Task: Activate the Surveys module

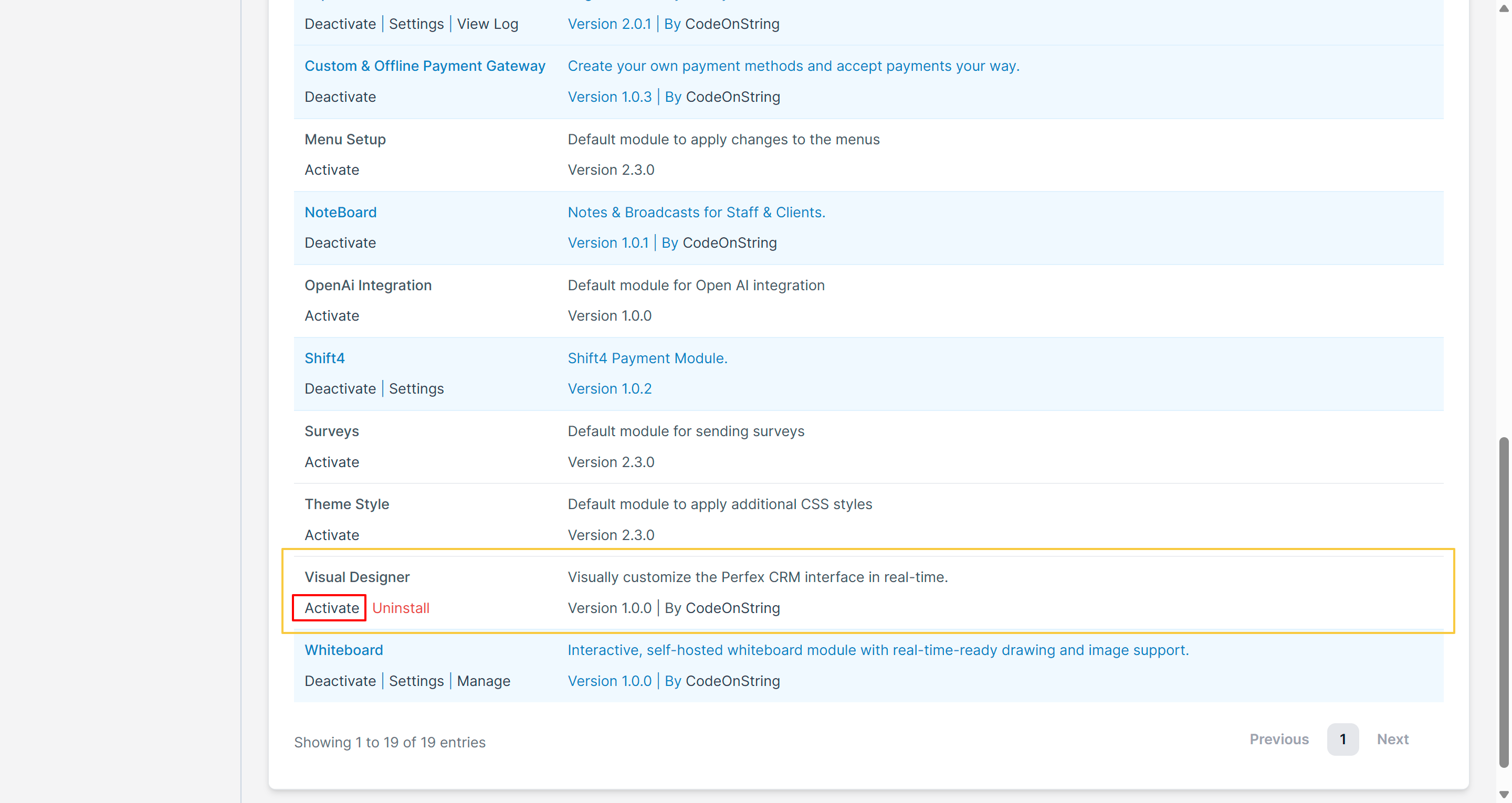Action: (x=331, y=461)
